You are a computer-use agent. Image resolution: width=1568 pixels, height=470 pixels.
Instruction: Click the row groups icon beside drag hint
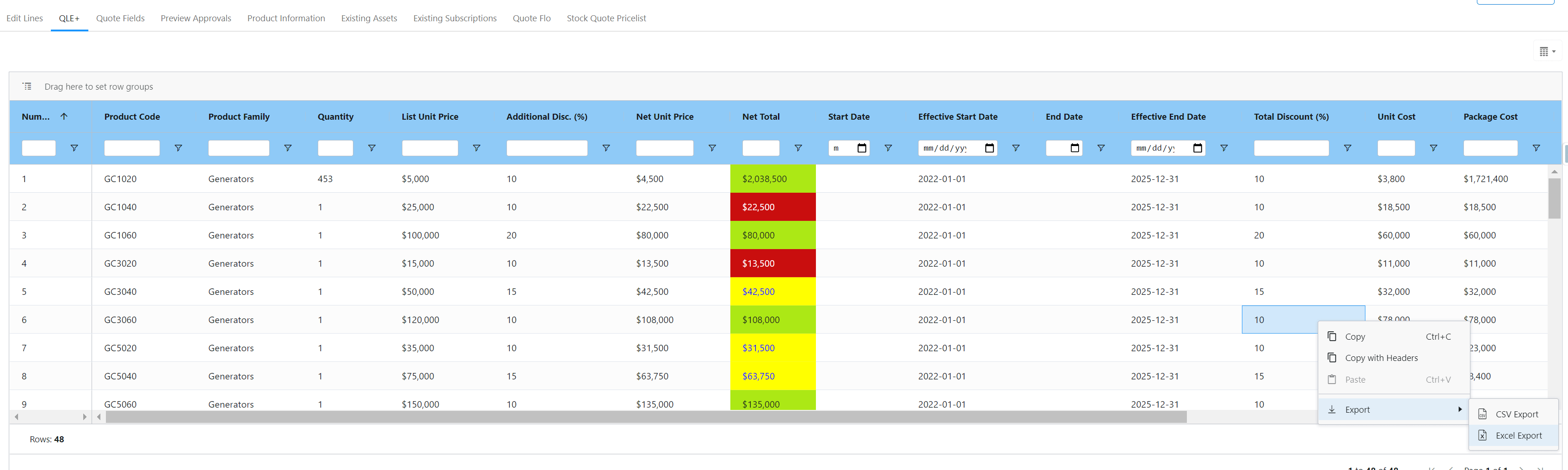coord(27,86)
